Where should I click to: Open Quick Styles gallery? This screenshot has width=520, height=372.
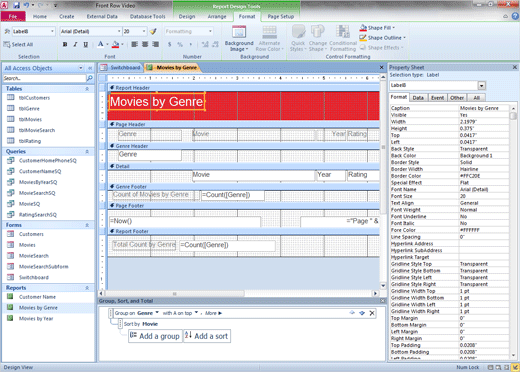[298, 38]
